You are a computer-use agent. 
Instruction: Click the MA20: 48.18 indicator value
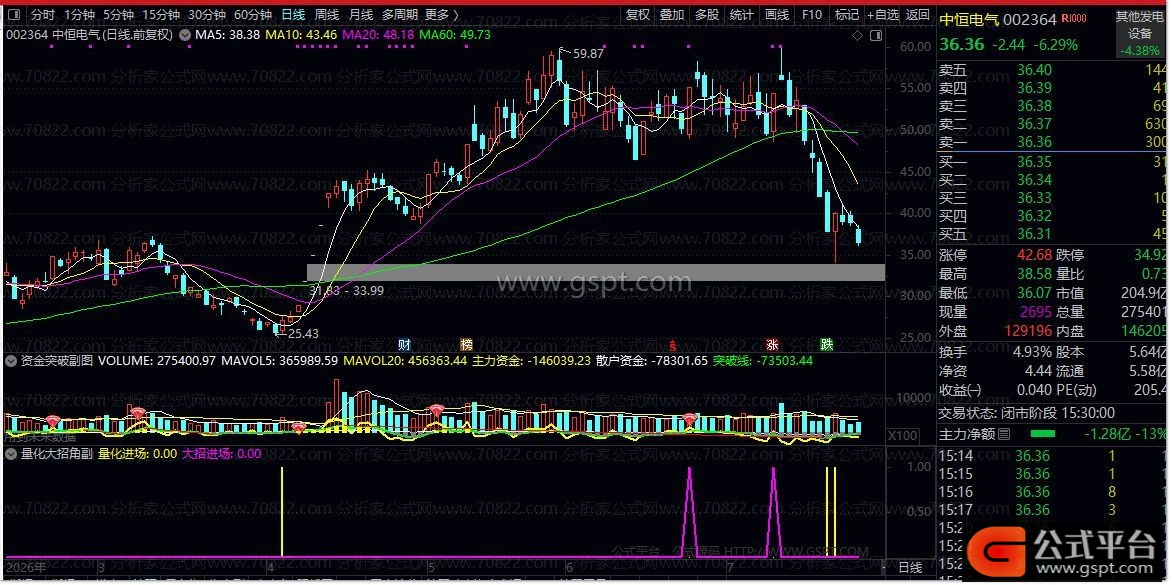(x=377, y=34)
